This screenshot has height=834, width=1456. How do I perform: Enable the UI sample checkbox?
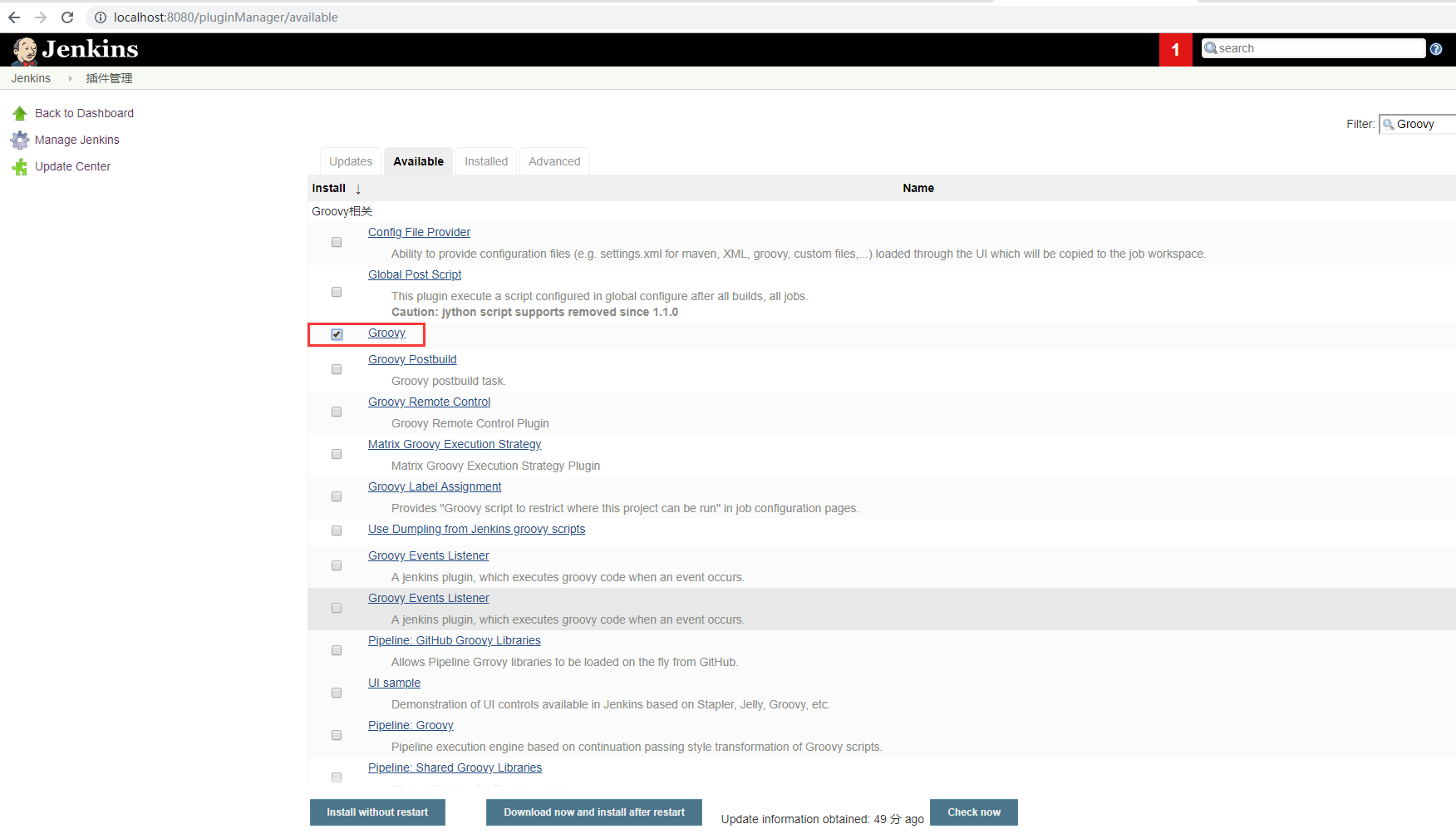tap(337, 693)
